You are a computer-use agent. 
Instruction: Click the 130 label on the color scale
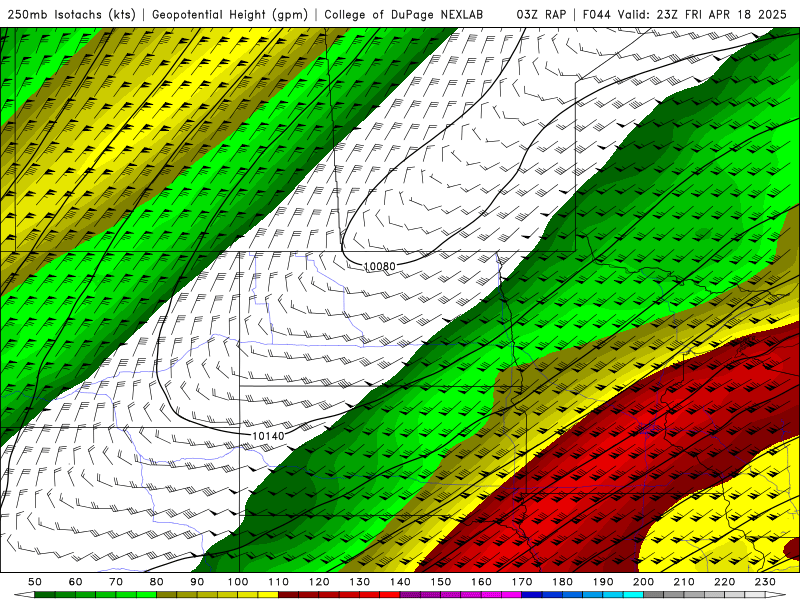coord(360,582)
